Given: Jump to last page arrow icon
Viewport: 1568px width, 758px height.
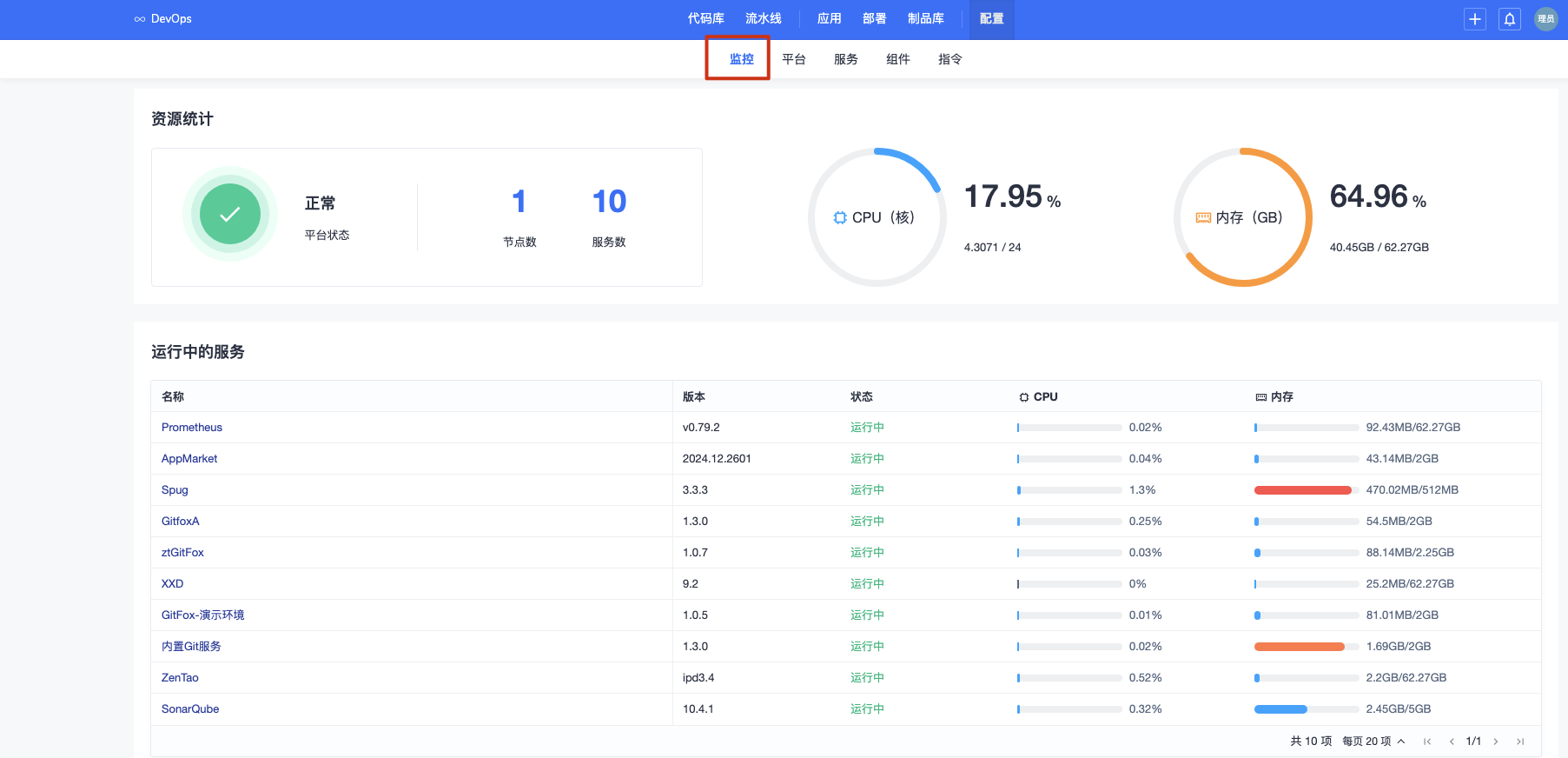Looking at the screenshot, I should (x=1520, y=741).
